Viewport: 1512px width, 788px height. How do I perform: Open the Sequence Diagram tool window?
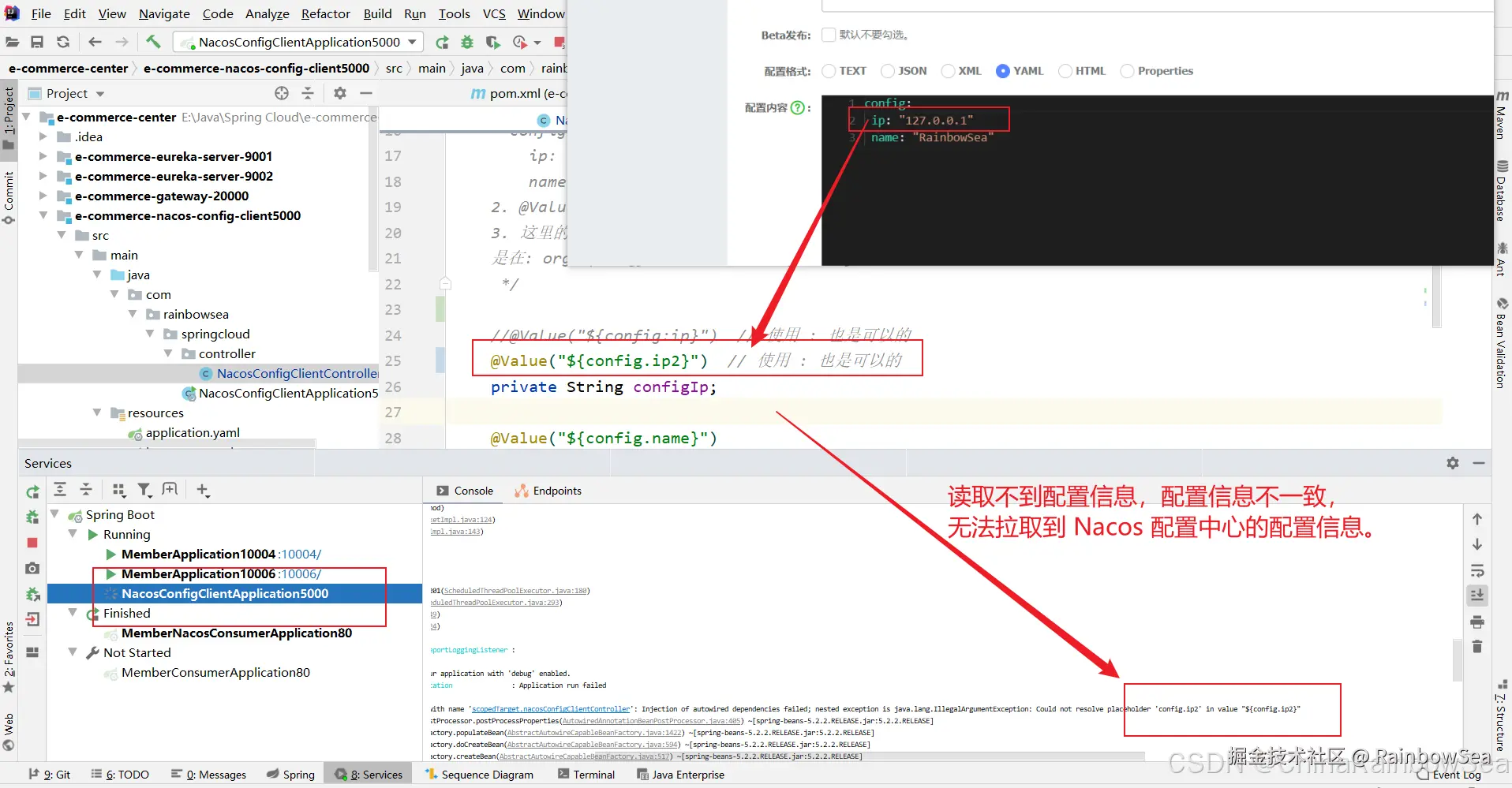pyautogui.click(x=479, y=775)
